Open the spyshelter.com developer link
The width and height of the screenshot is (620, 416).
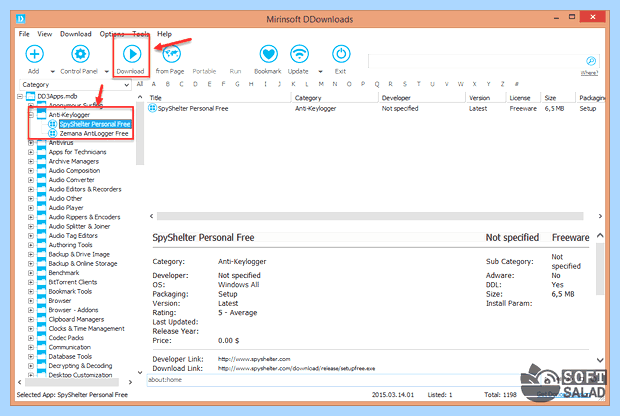(254, 359)
